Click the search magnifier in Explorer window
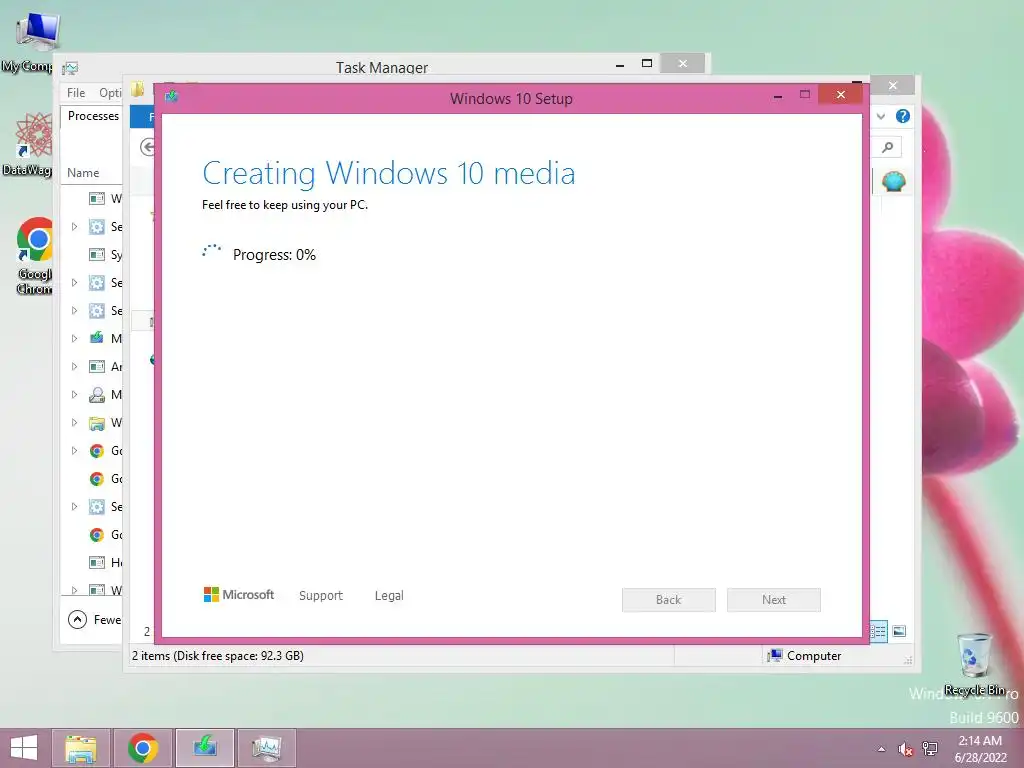Viewport: 1024px width, 768px height. 888,148
